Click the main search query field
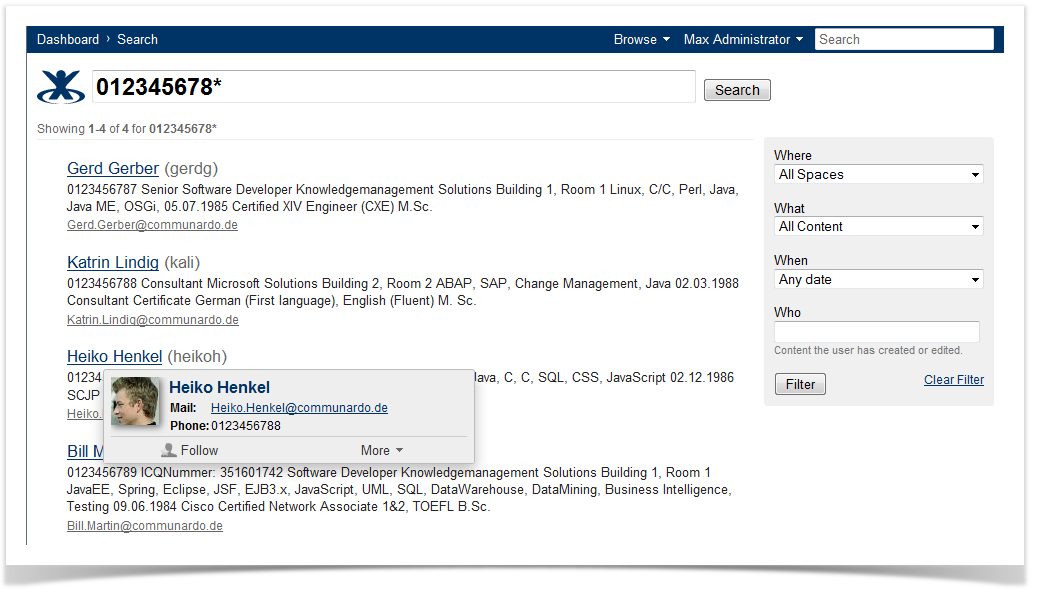 [393, 87]
